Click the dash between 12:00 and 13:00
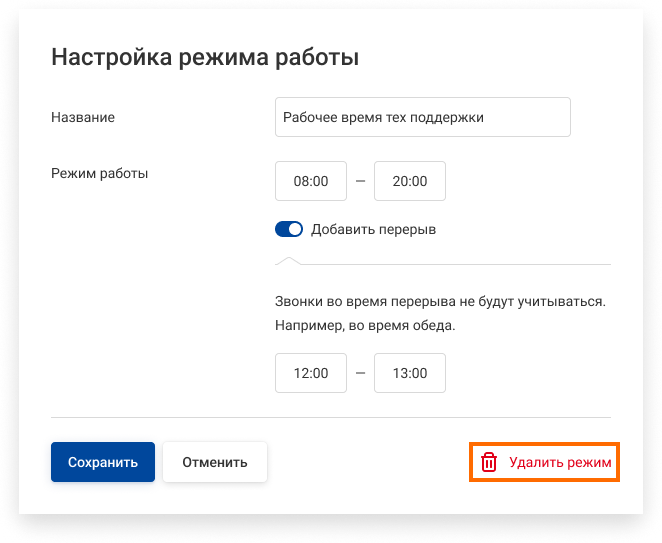 tap(360, 373)
